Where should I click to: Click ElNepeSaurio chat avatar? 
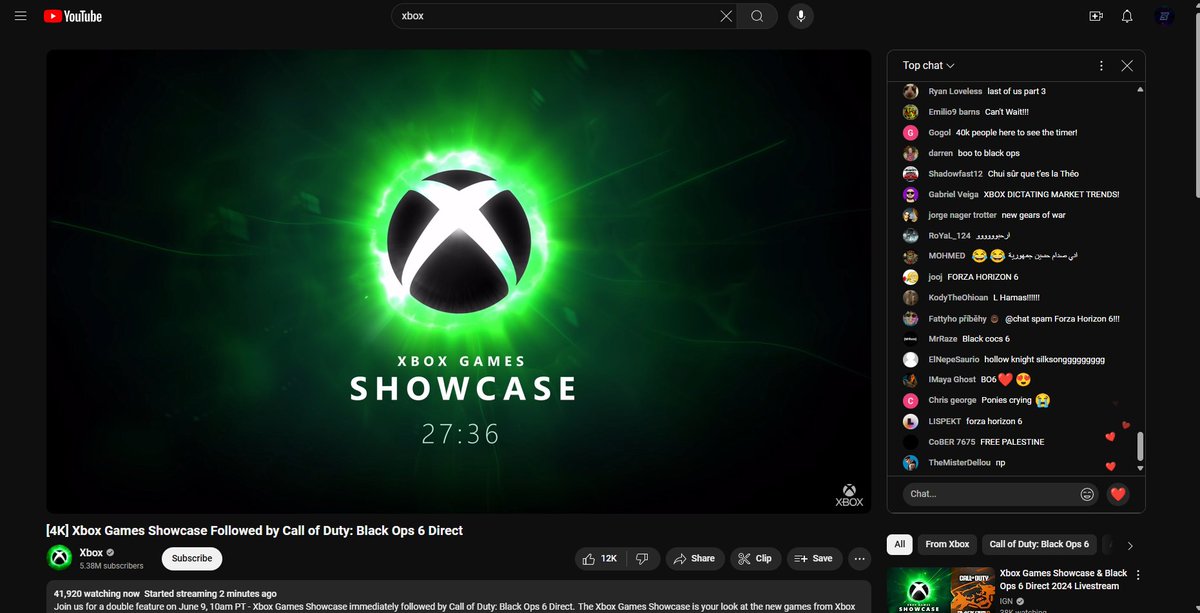pyautogui.click(x=910, y=359)
